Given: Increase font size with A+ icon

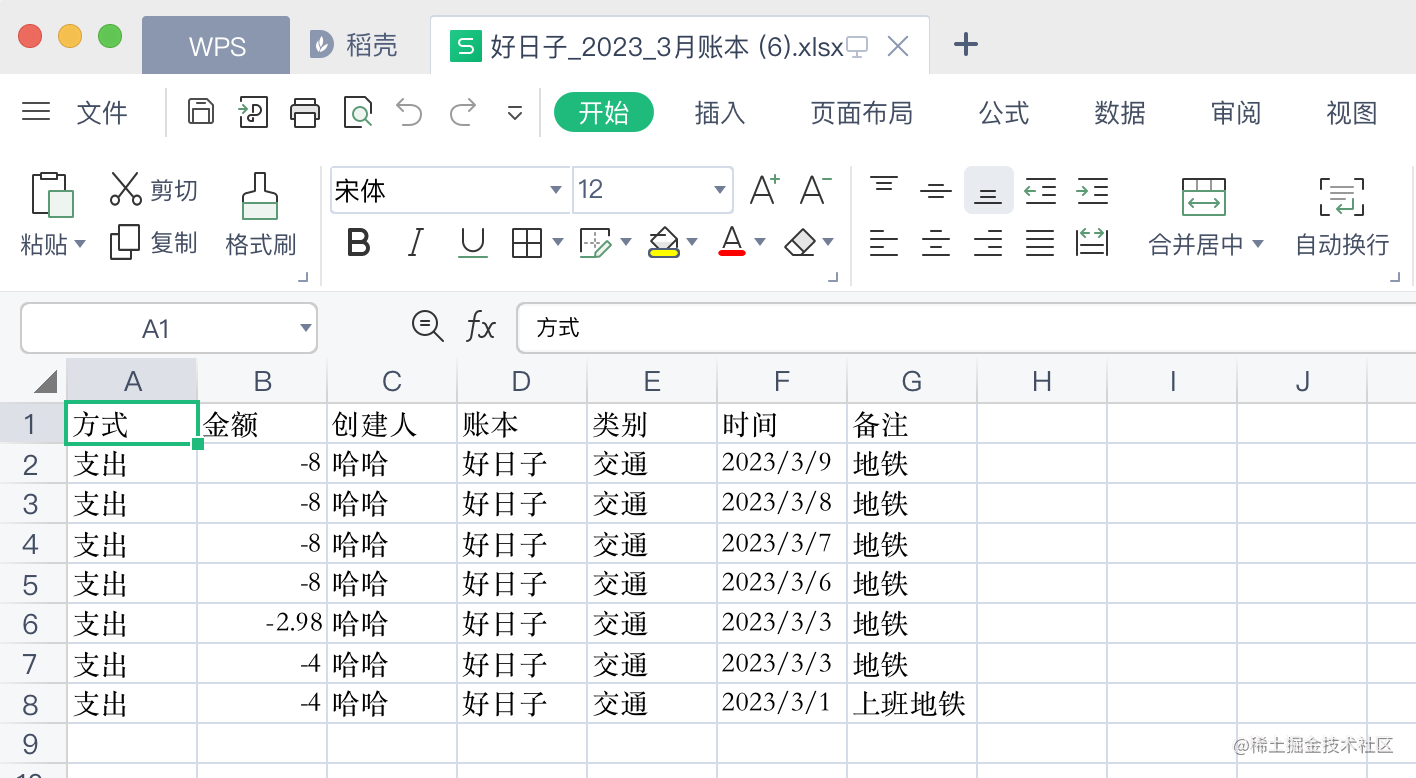Looking at the screenshot, I should [x=764, y=189].
